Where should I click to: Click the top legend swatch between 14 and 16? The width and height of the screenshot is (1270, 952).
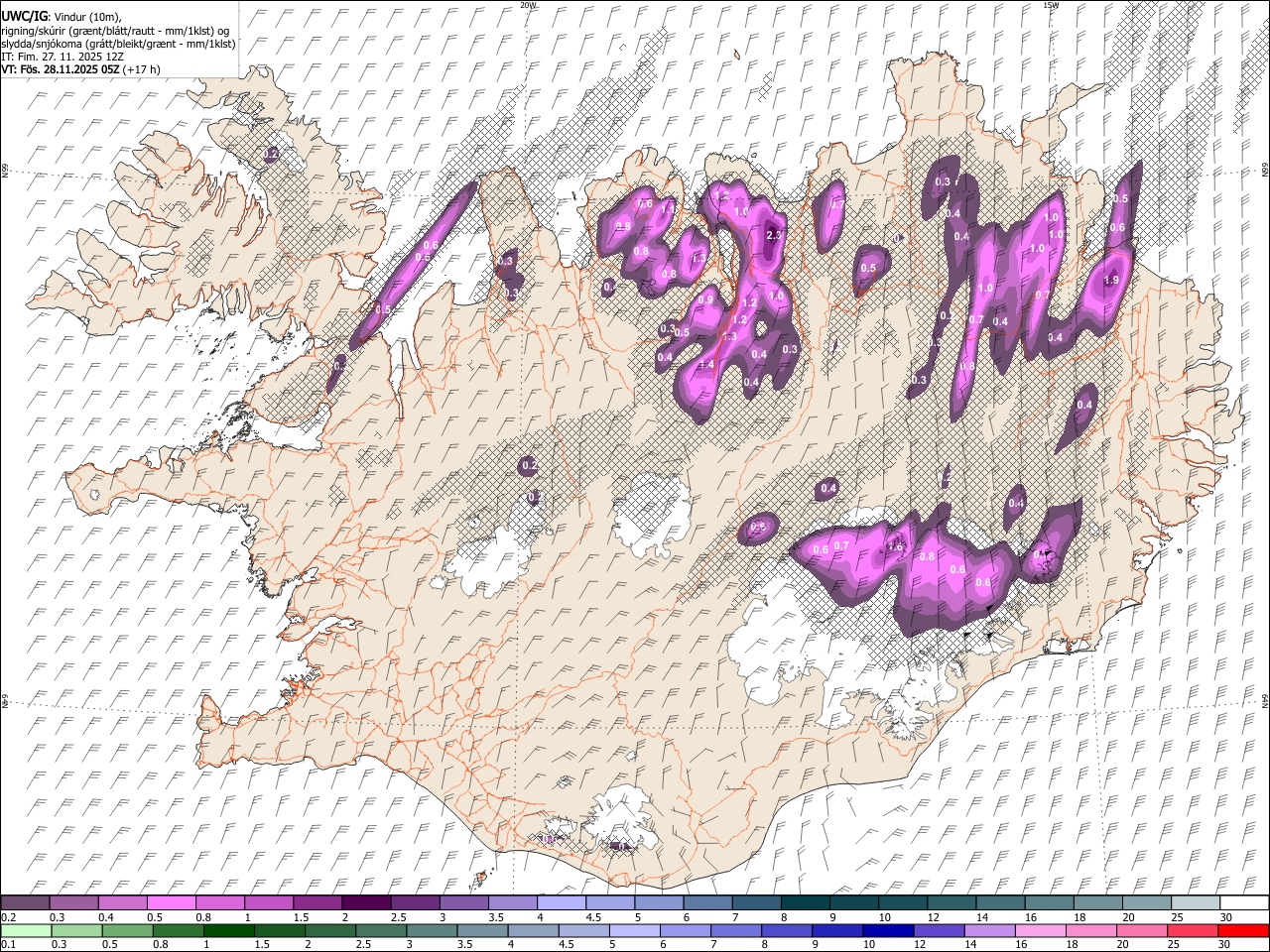click(x=998, y=903)
